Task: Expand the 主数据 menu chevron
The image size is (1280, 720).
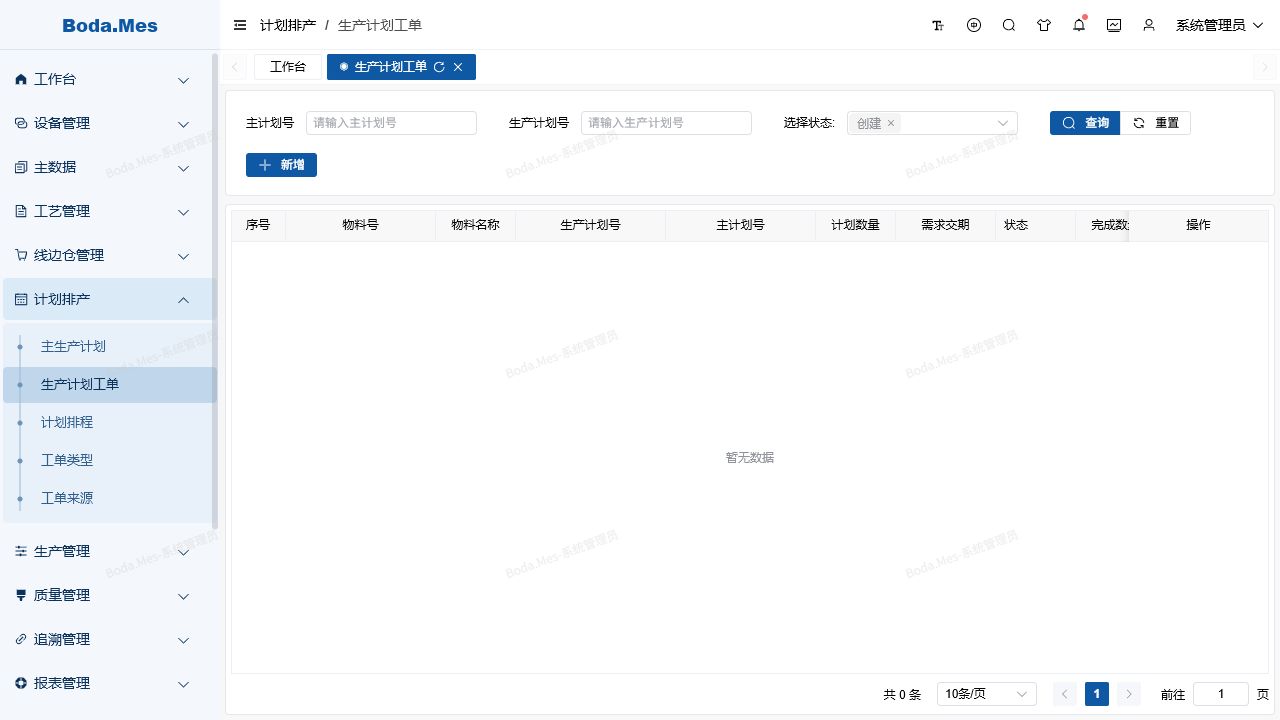Action: click(183, 168)
